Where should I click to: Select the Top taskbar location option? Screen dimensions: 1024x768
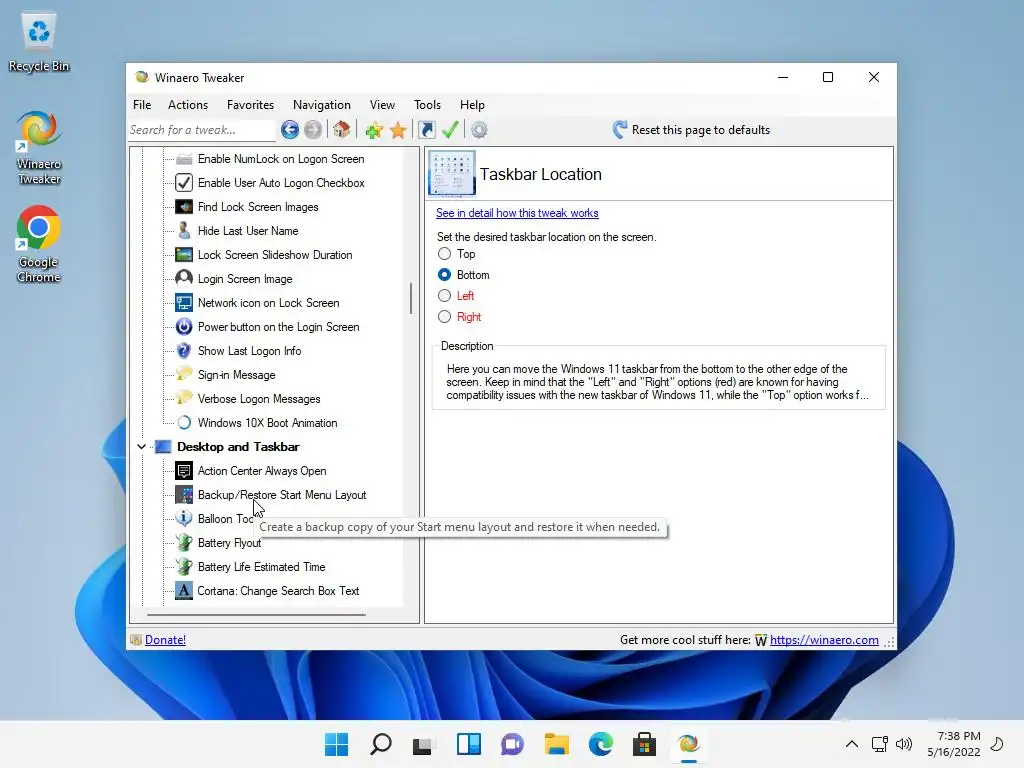point(445,253)
